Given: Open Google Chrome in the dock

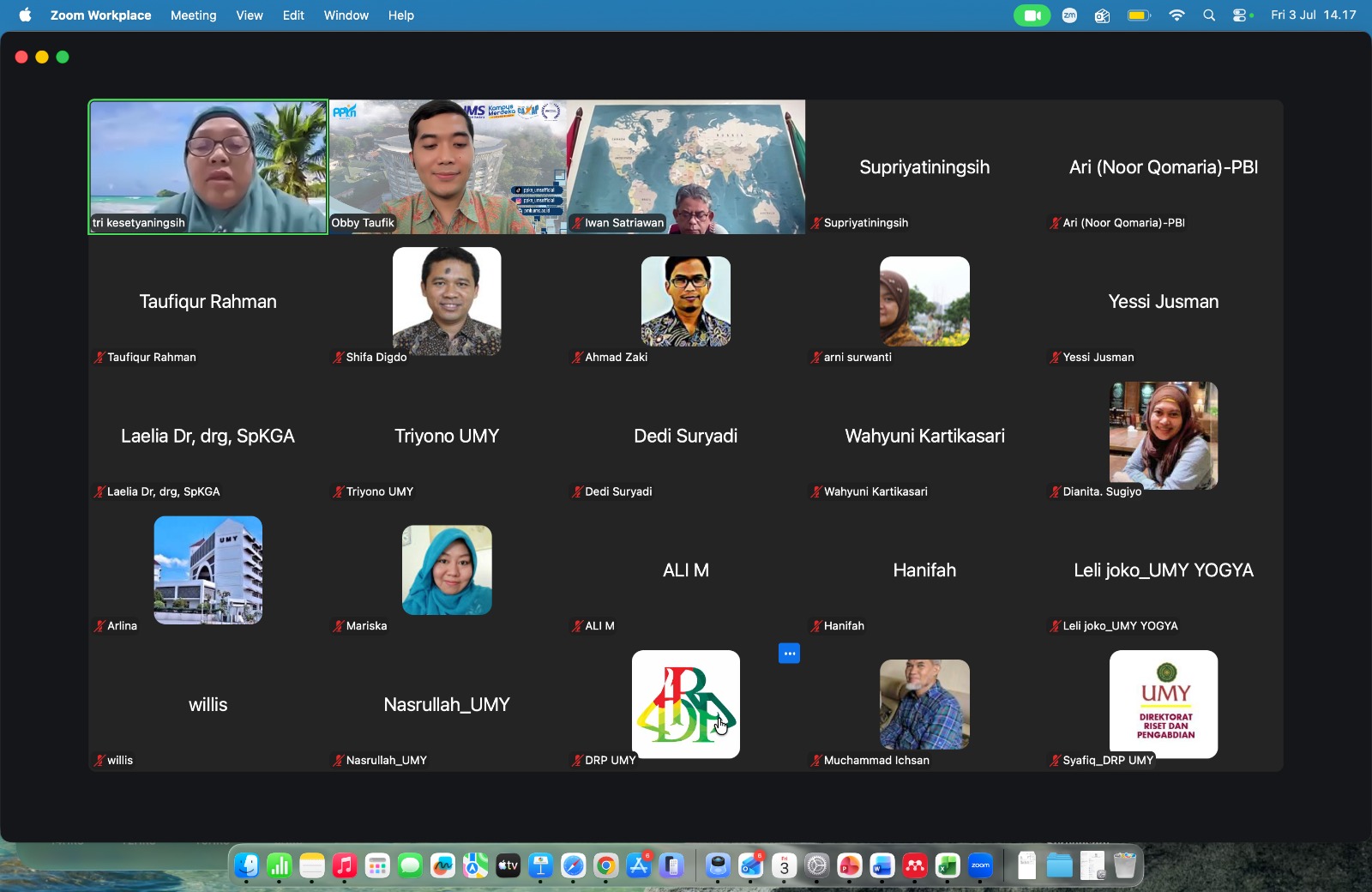Looking at the screenshot, I should click(x=606, y=866).
